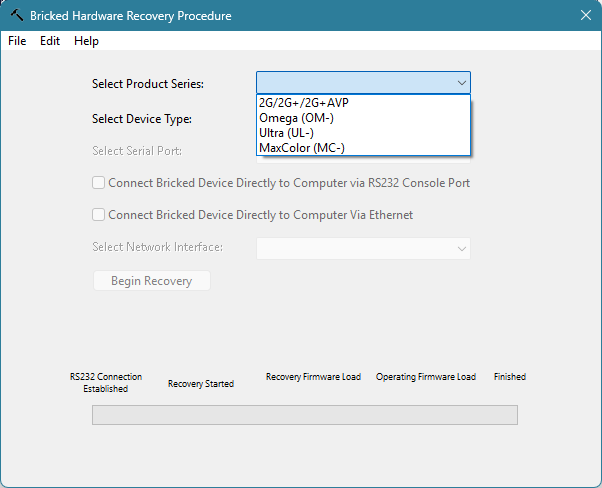The height and width of the screenshot is (488, 602).
Task: Click the Begin Recovery button
Action: pos(152,281)
